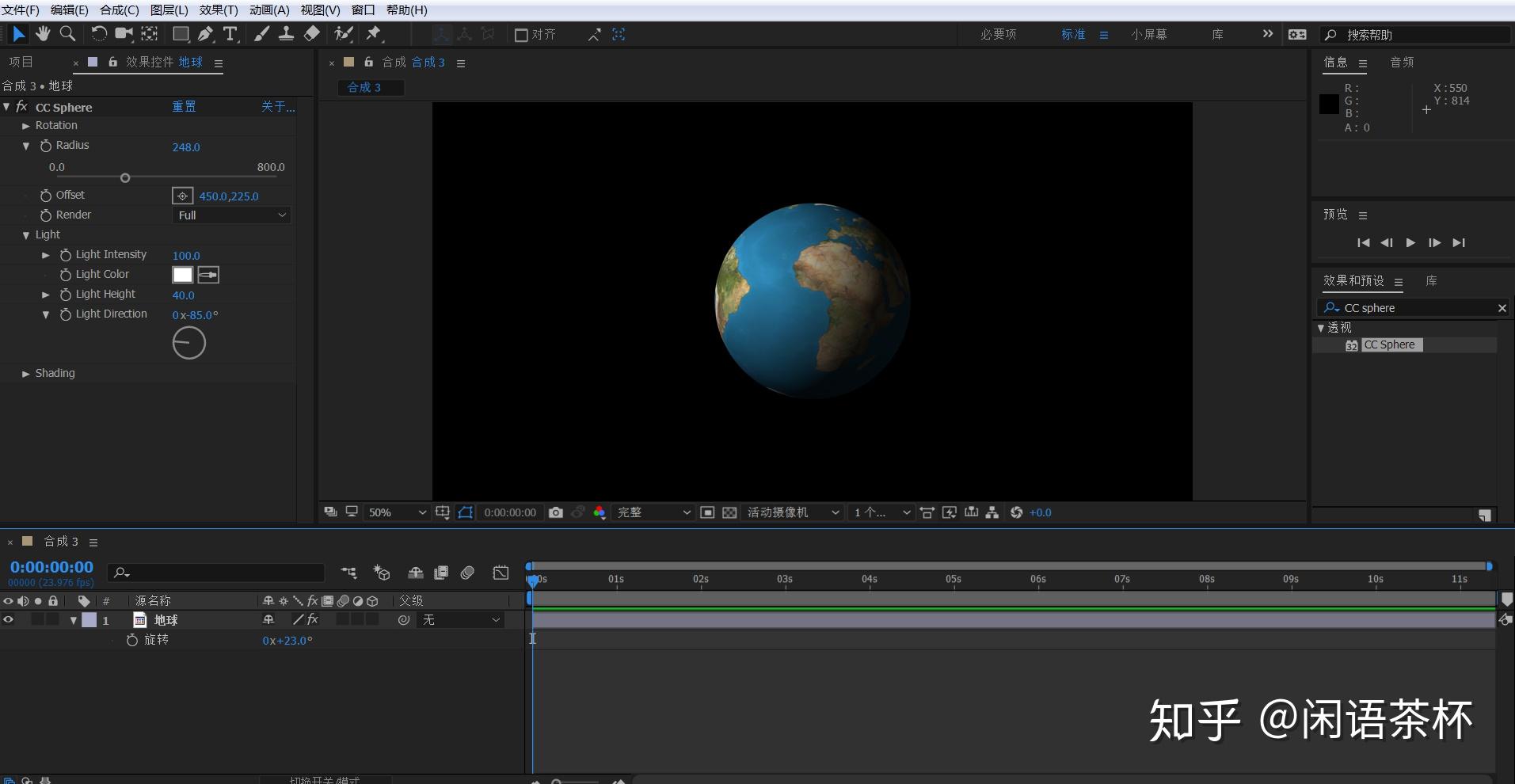Click the Puppet Pin tool
The image size is (1515, 784).
point(374,34)
